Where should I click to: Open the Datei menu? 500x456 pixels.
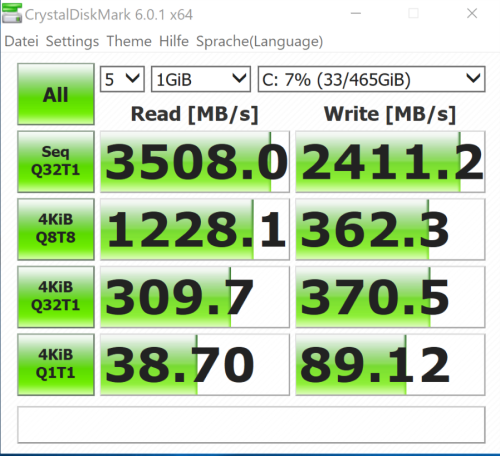(x=22, y=41)
